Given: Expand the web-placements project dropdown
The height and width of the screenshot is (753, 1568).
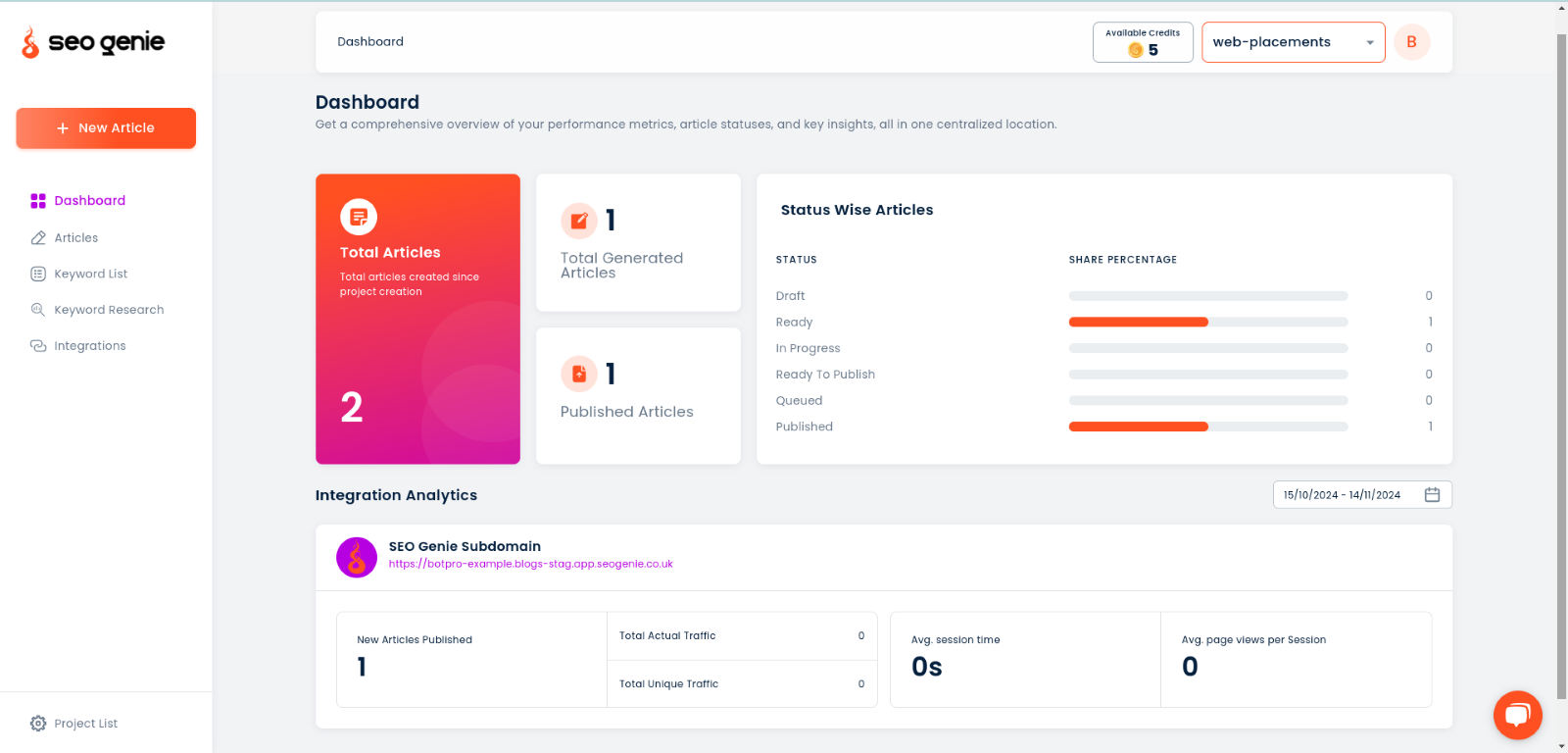Looking at the screenshot, I should [1294, 42].
